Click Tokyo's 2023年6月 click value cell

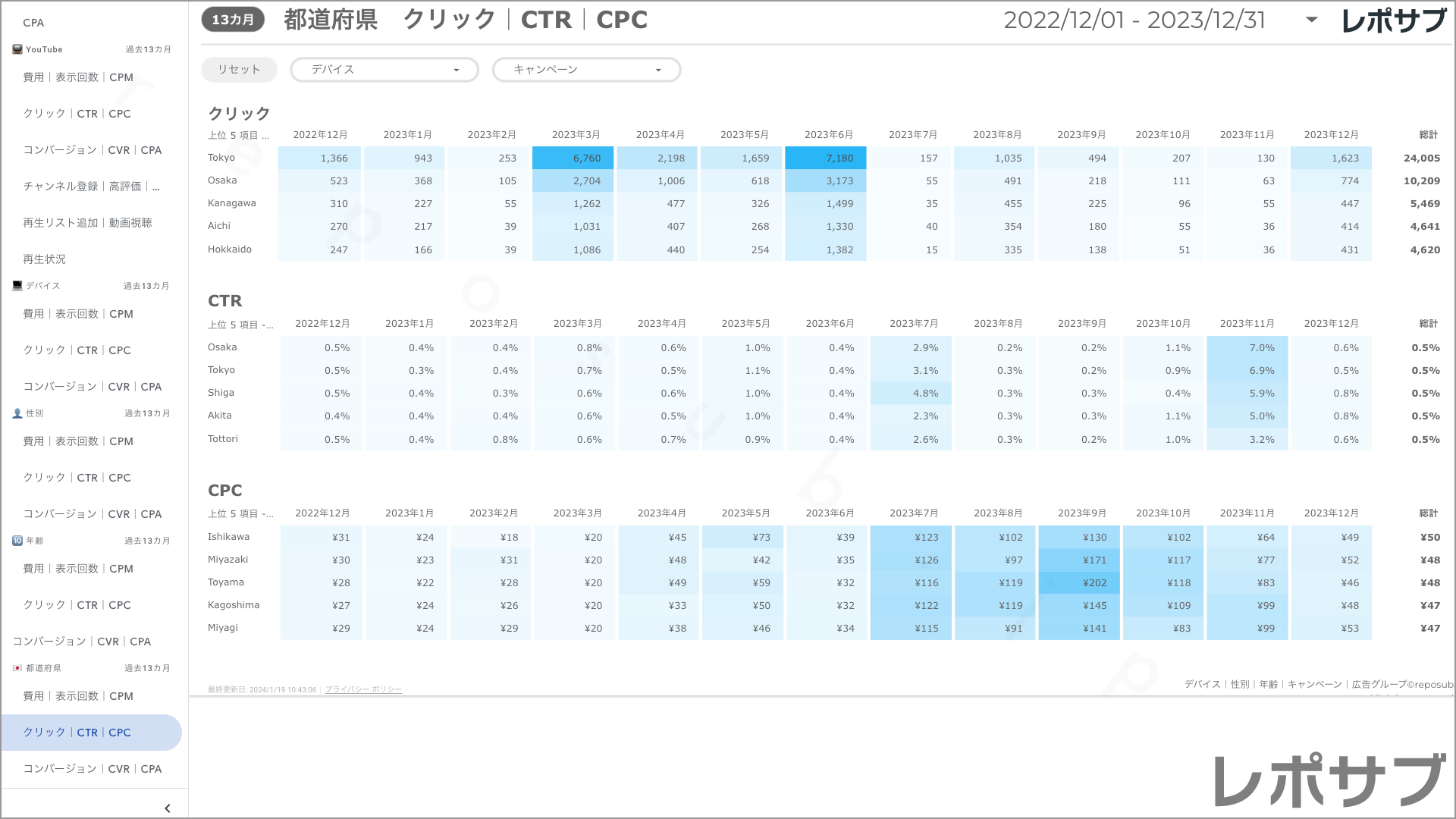pyautogui.click(x=827, y=158)
